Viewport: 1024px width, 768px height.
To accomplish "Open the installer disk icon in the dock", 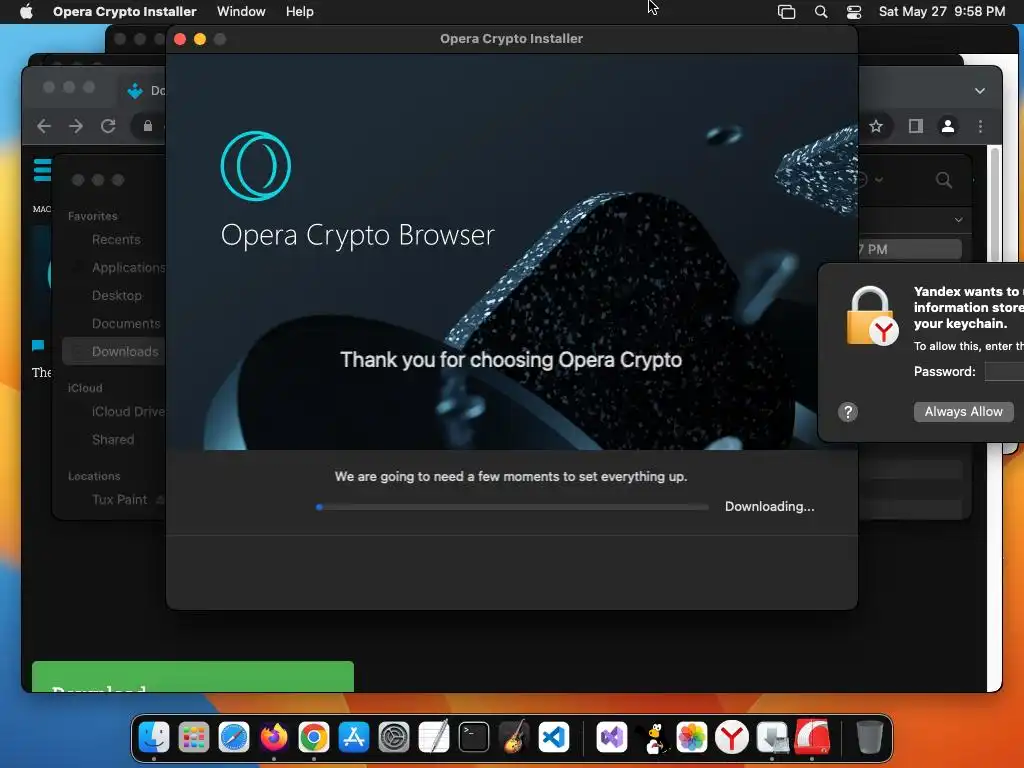I will (772, 737).
